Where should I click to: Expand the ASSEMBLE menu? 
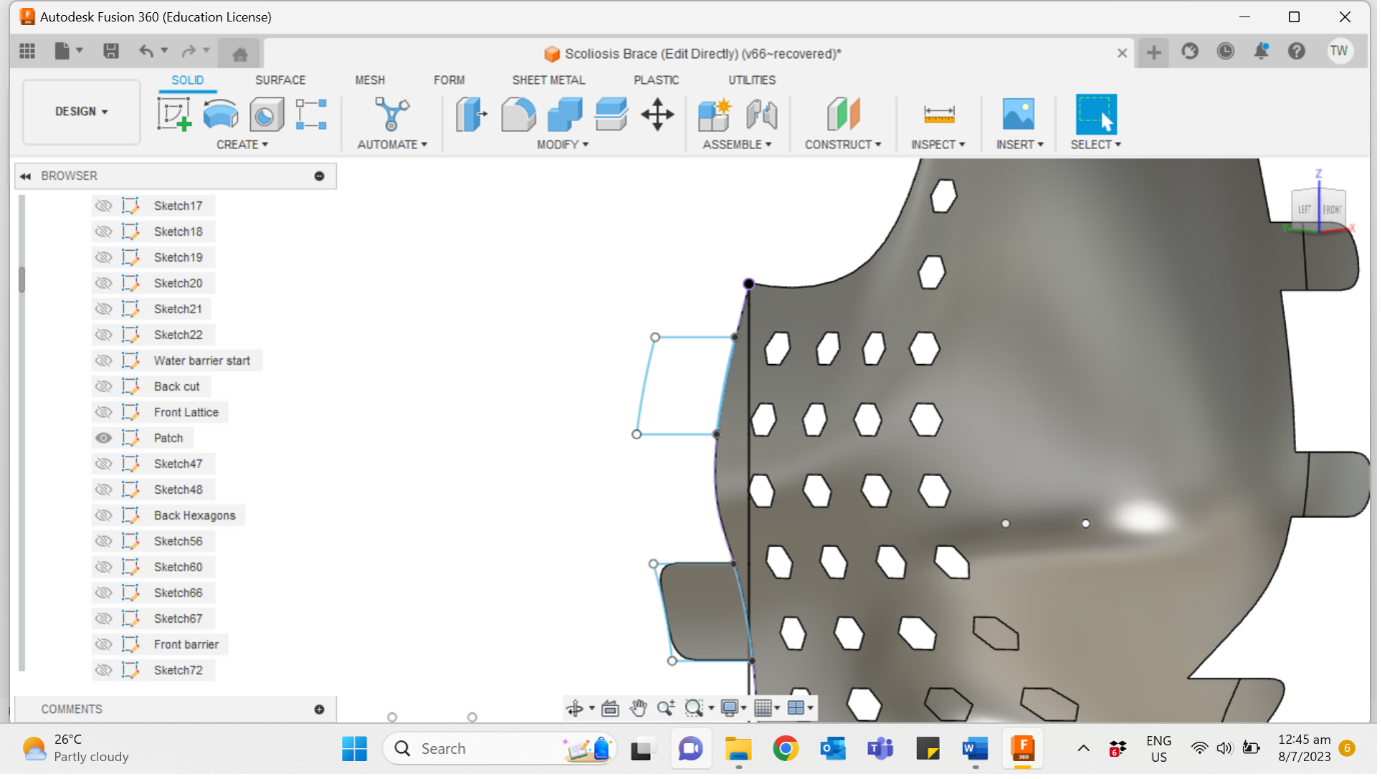(x=737, y=145)
